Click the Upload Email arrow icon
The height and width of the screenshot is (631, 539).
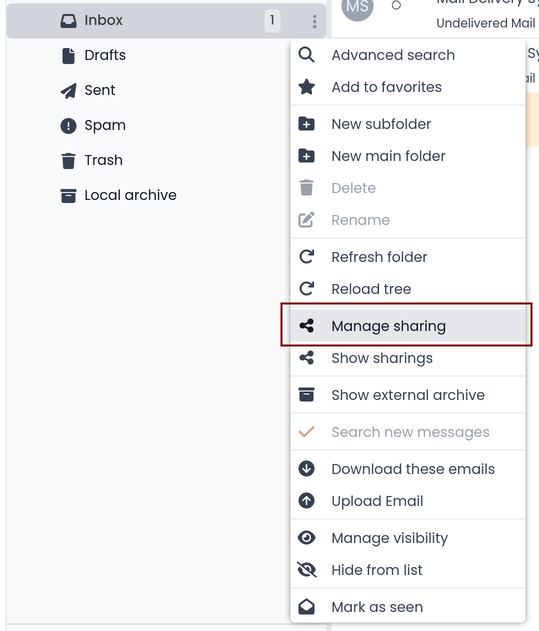[x=306, y=501]
